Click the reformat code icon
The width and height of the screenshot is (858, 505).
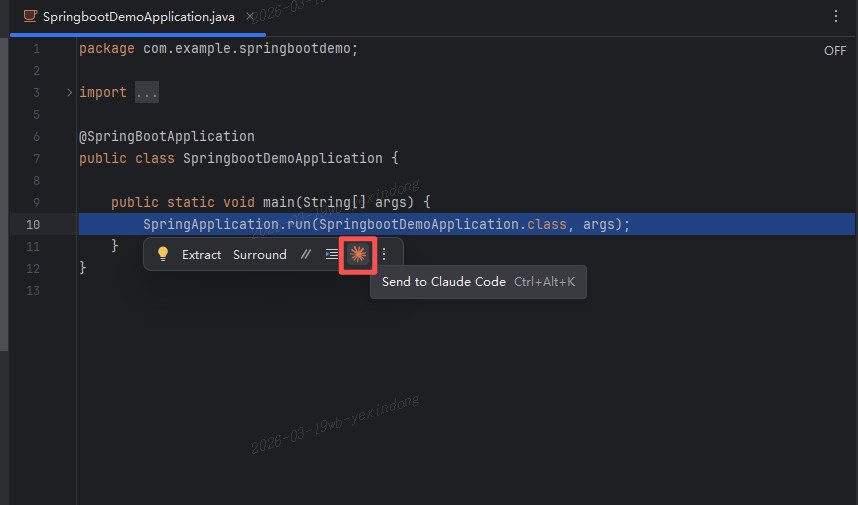click(332, 254)
